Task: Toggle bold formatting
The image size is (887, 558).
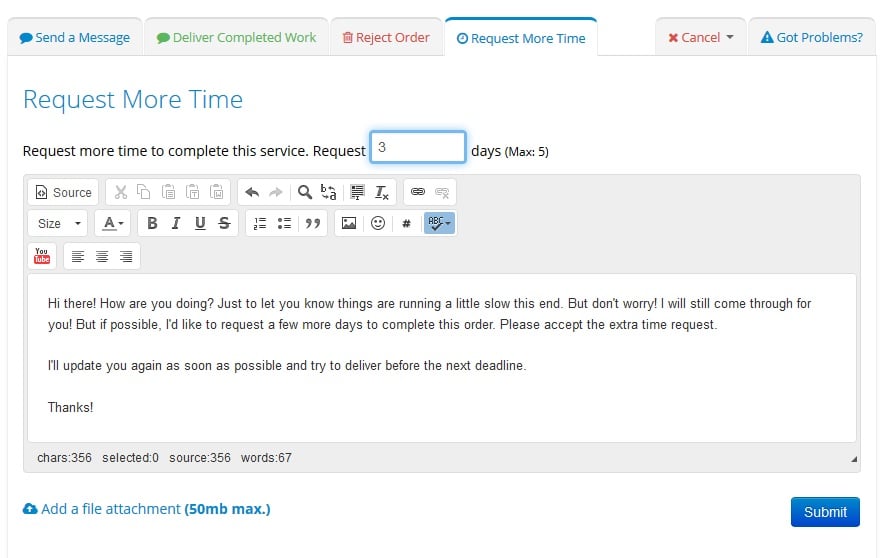Action: [x=152, y=223]
